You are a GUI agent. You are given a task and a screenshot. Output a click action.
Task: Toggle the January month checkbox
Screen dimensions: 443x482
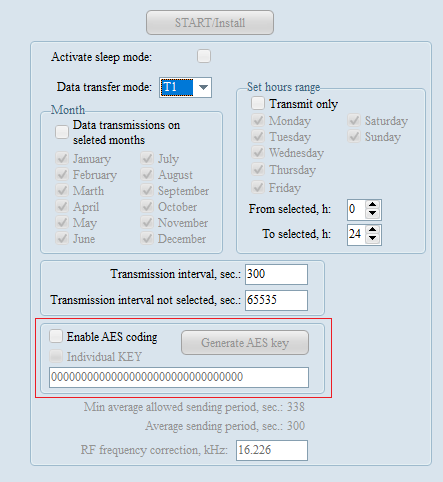62,158
